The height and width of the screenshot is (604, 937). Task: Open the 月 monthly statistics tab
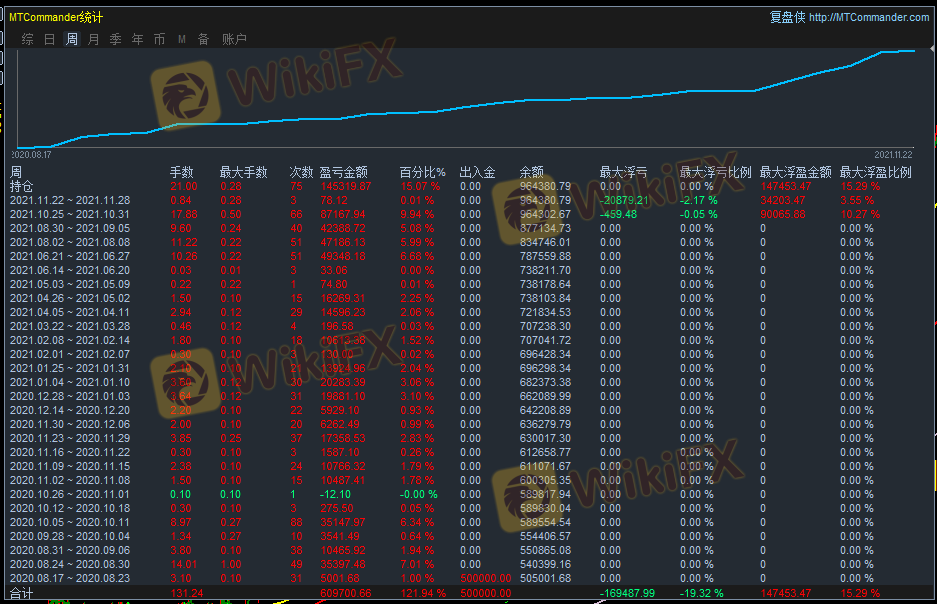[94, 39]
